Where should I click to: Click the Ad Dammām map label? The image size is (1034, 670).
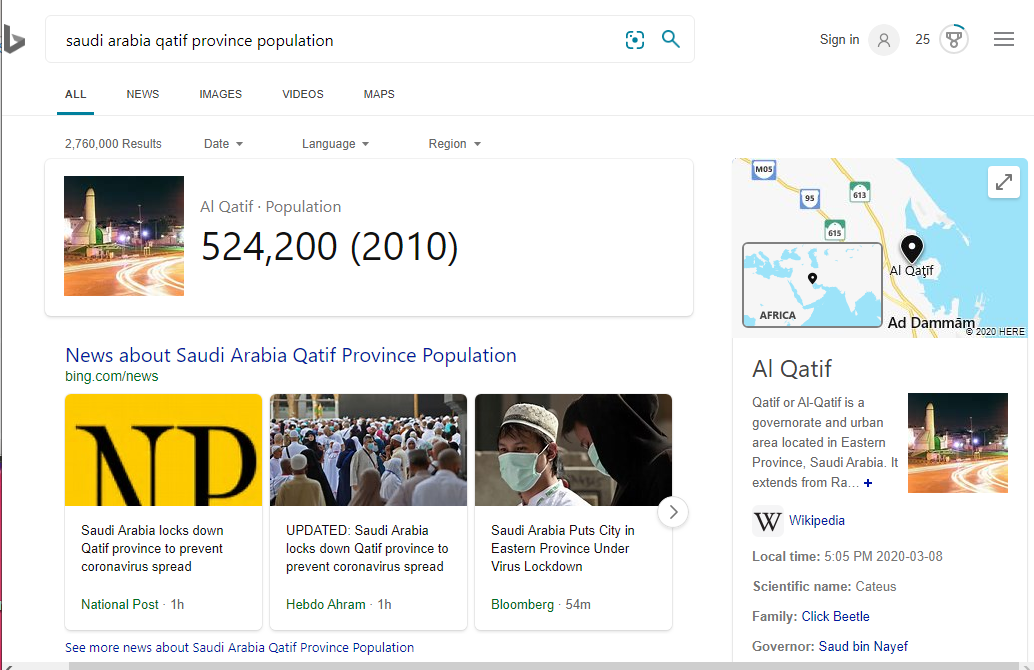click(930, 322)
